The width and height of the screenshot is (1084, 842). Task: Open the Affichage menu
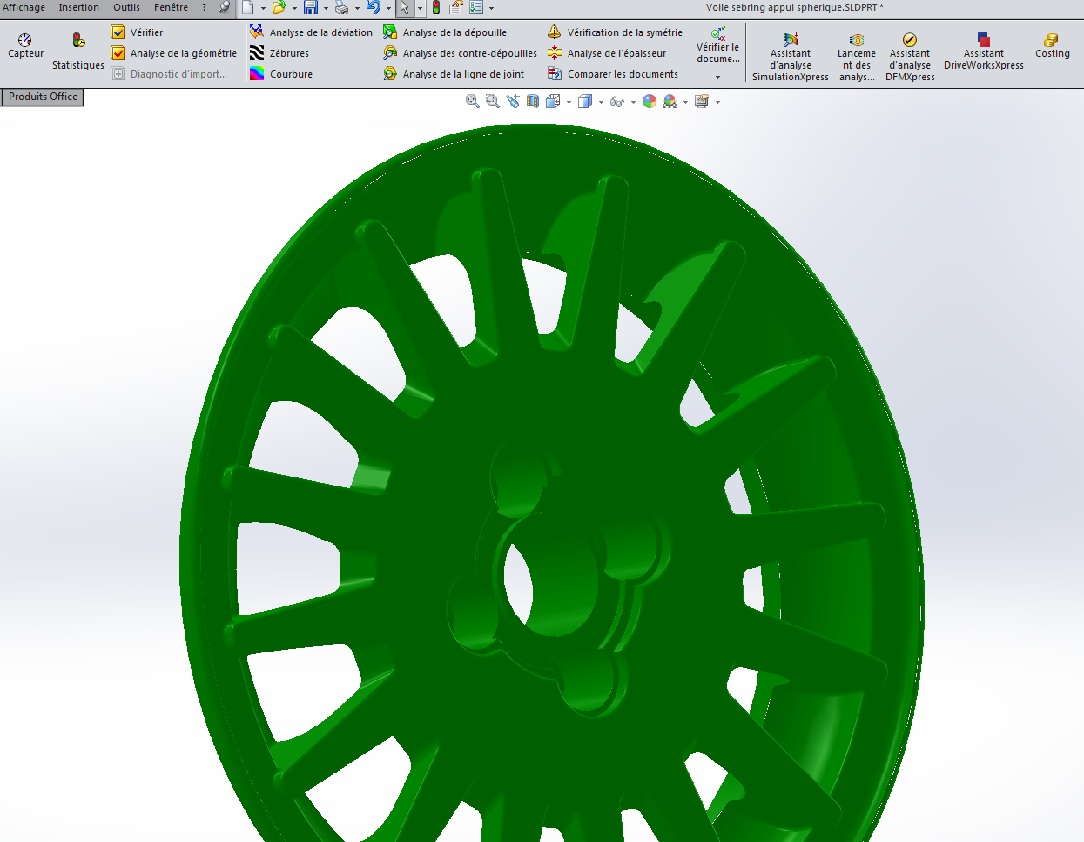click(23, 8)
